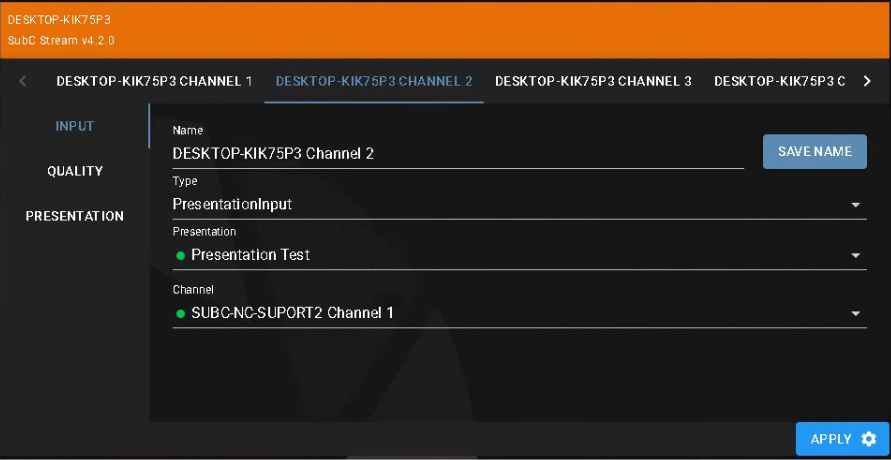
Task: Click the gear icon on Apply
Action: (868, 439)
